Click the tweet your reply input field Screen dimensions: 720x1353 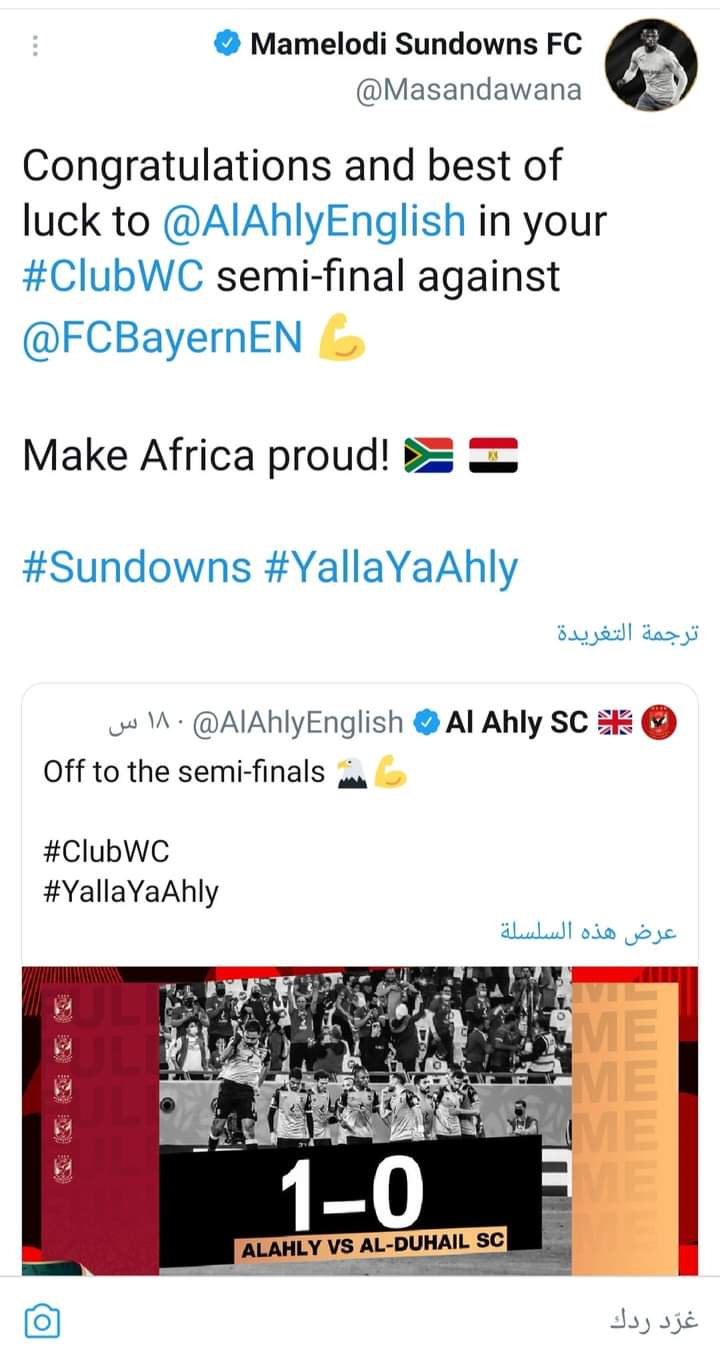tap(400, 1321)
